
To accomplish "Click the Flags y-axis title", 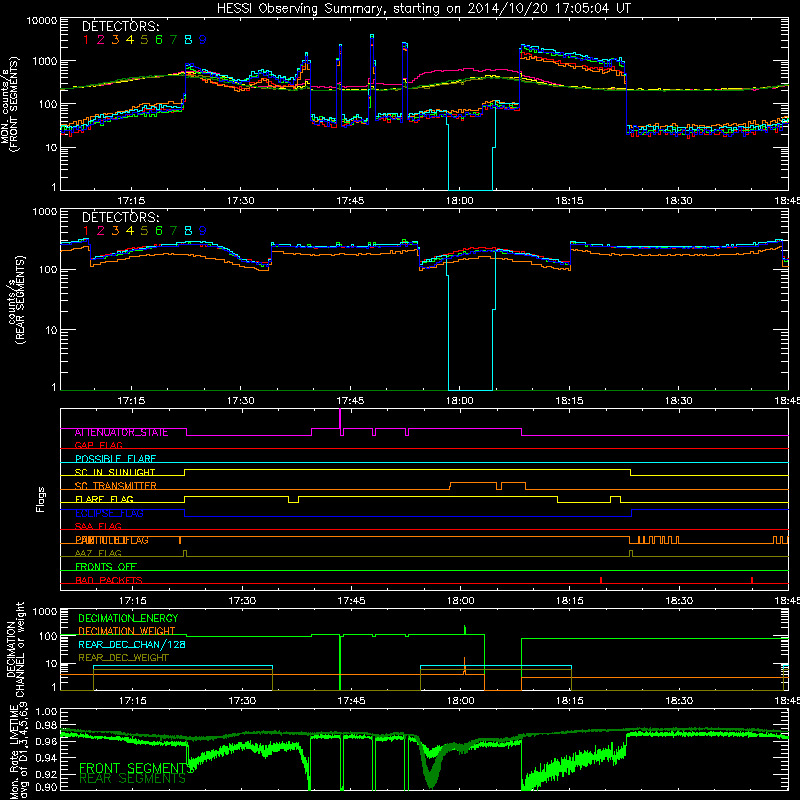I will click(x=41, y=499).
